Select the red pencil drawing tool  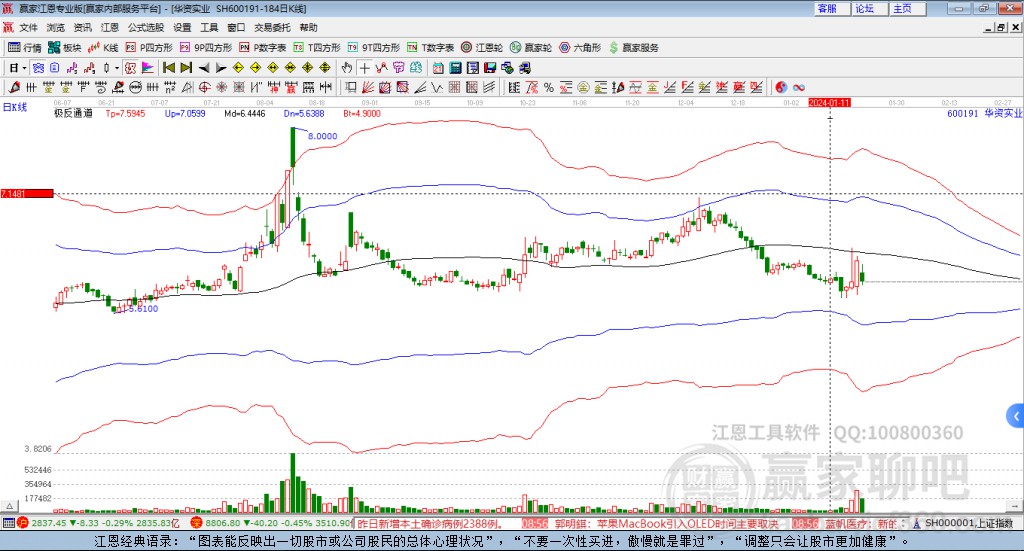click(x=14, y=87)
